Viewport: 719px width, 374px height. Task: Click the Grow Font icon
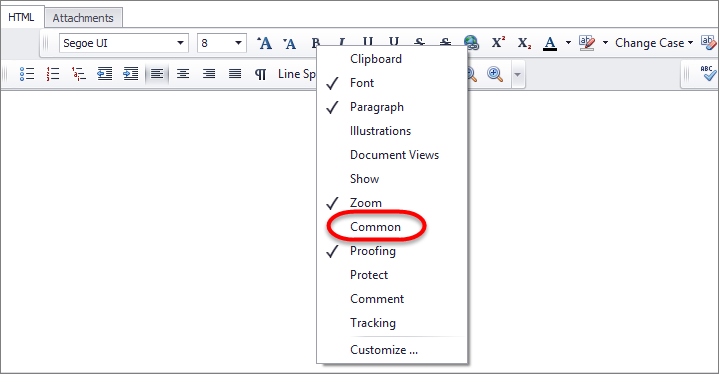[x=264, y=43]
